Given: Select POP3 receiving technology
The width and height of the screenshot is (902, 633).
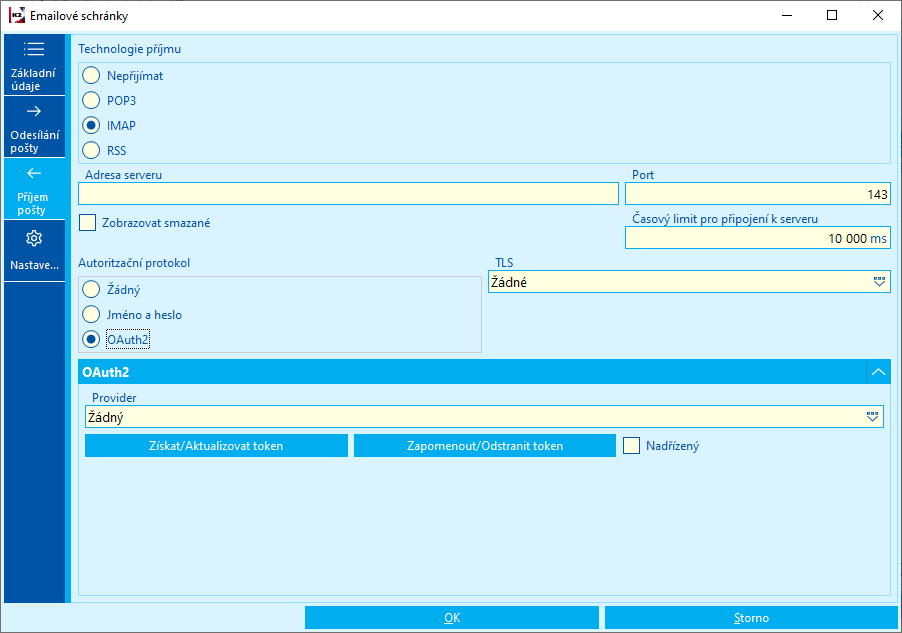Looking at the screenshot, I should 91,100.
